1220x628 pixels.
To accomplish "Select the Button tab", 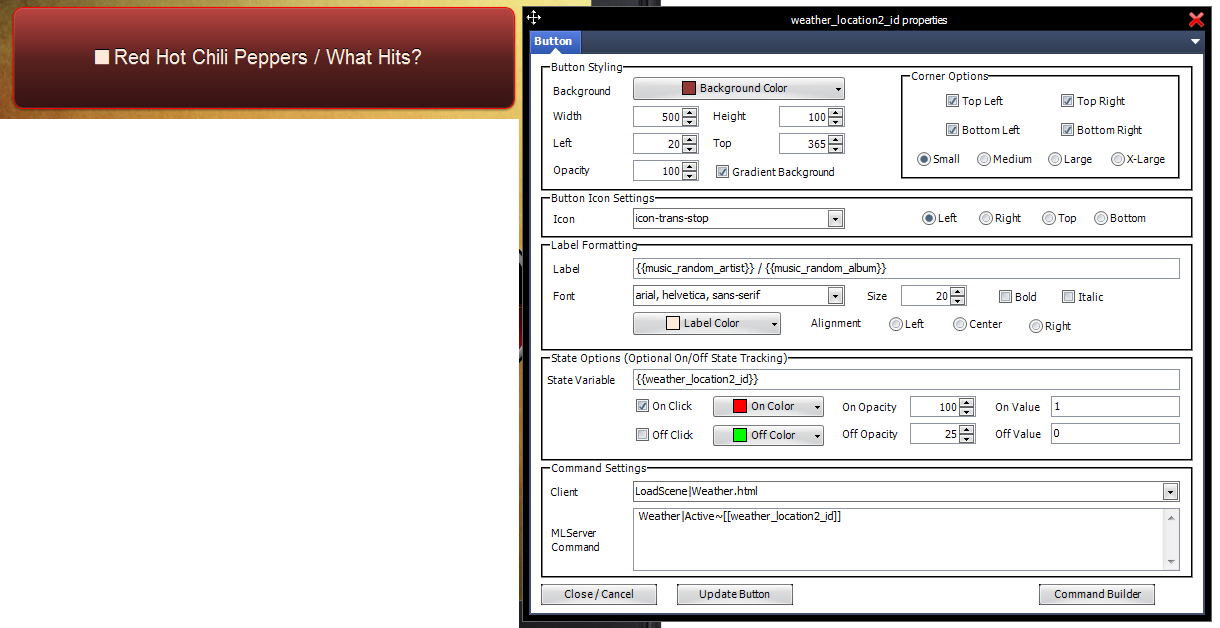I will pyautogui.click(x=553, y=42).
